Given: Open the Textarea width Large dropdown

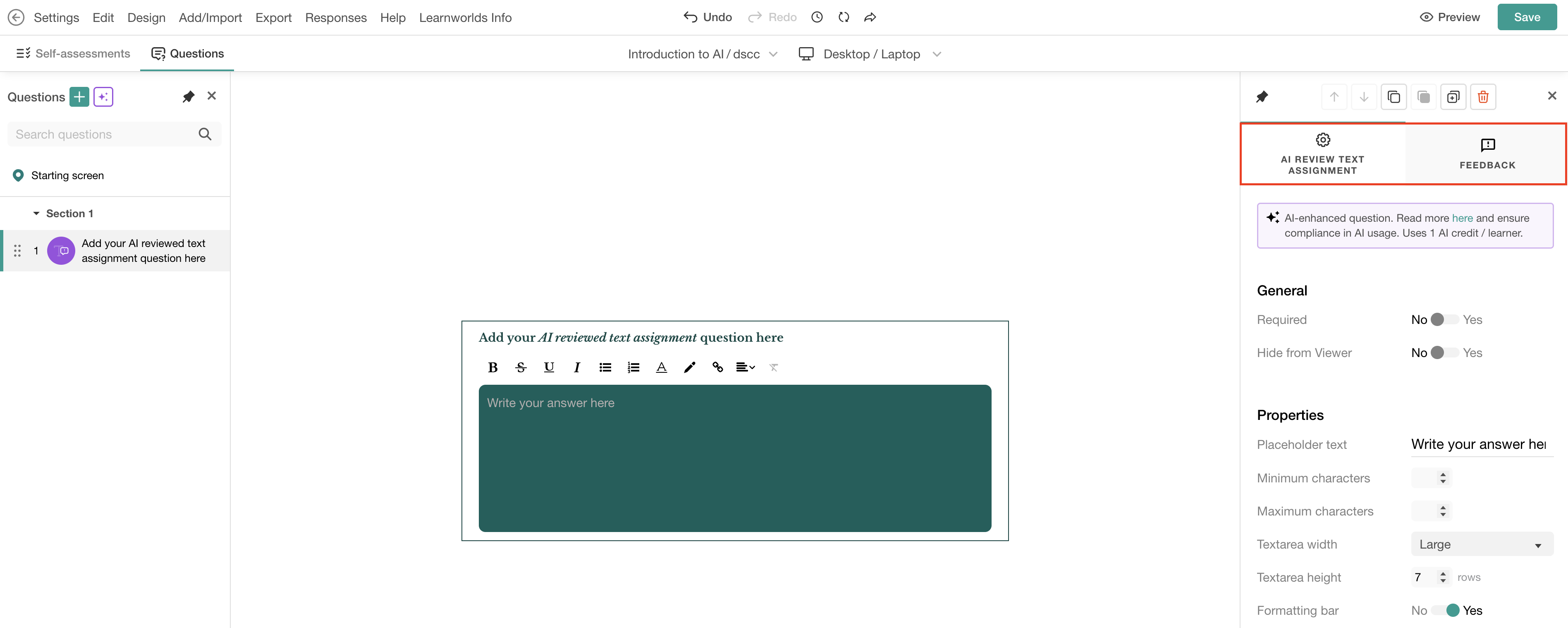Looking at the screenshot, I should pyautogui.click(x=1482, y=544).
